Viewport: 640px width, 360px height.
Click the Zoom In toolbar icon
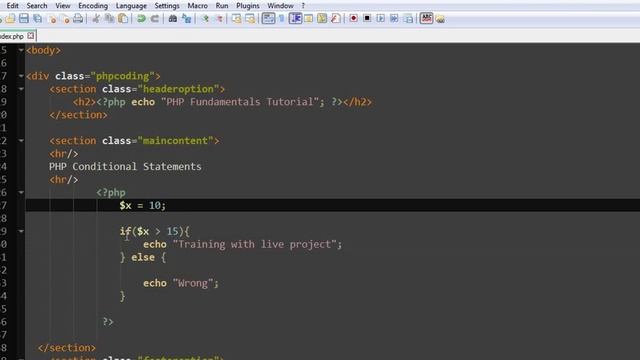(205, 18)
